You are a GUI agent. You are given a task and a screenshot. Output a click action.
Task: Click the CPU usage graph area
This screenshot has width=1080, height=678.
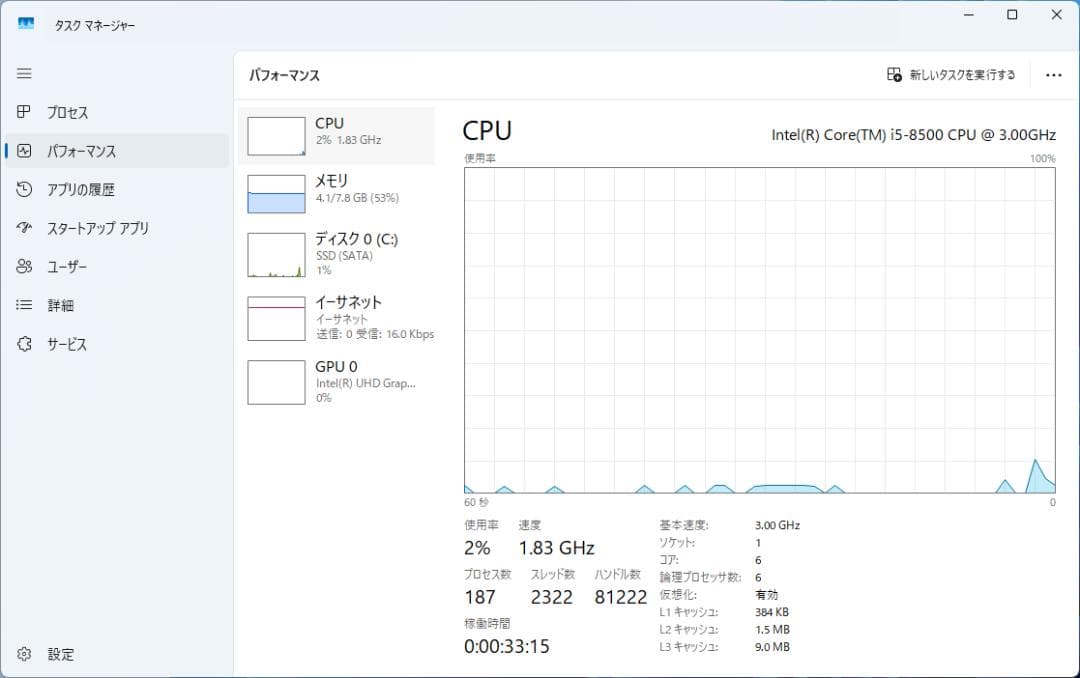[x=757, y=330]
